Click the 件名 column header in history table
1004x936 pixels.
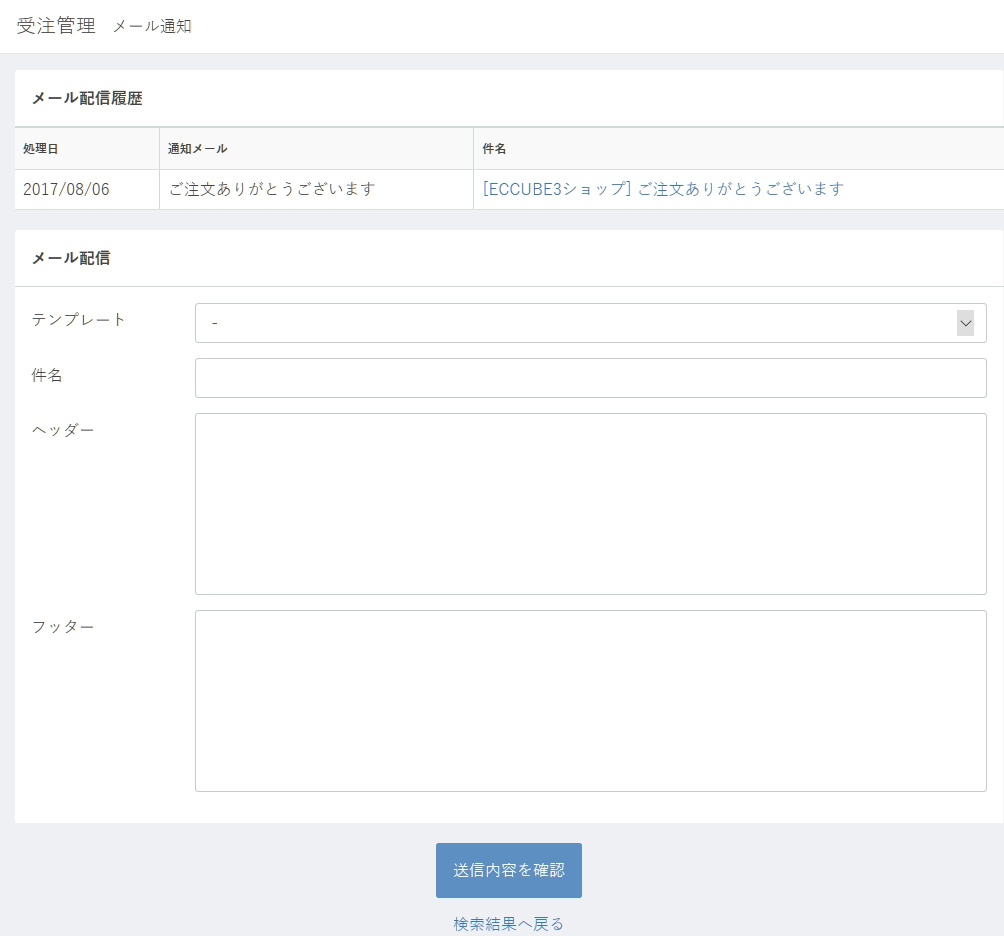[494, 149]
